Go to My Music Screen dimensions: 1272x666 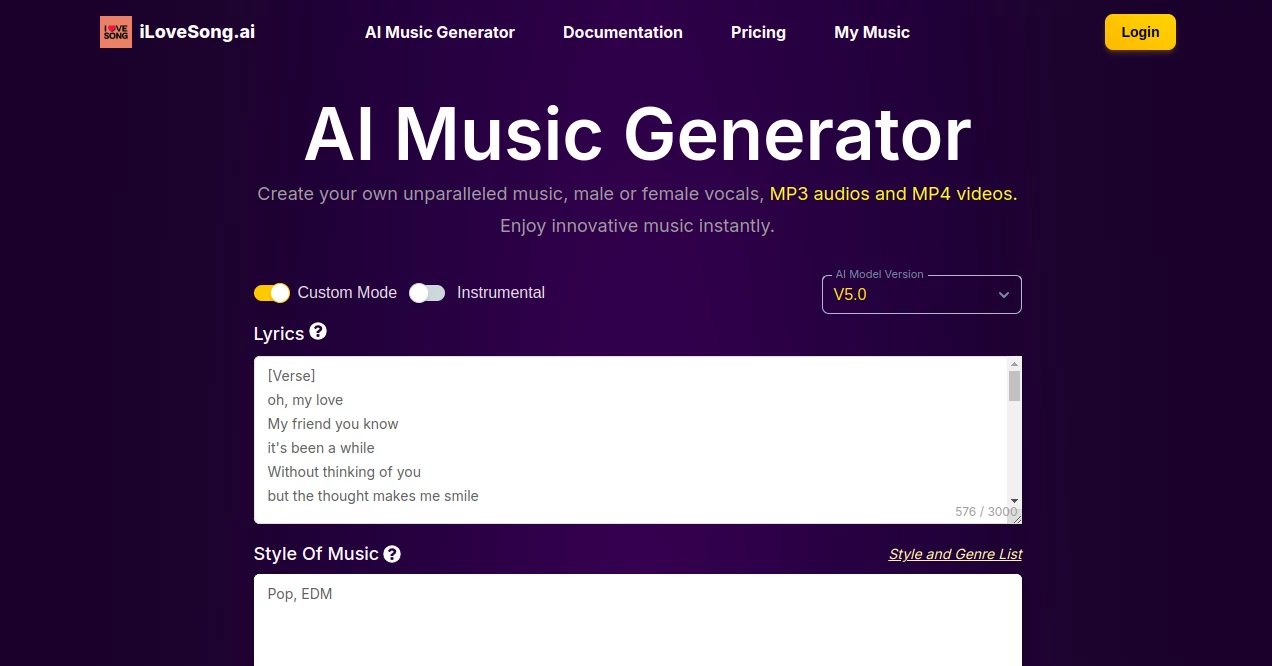coord(872,32)
